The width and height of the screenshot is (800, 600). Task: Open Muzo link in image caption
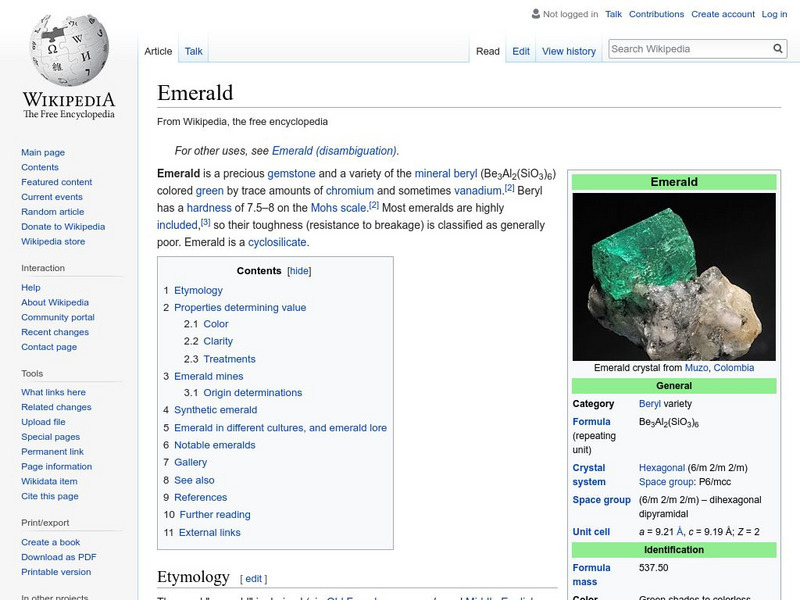(696, 368)
